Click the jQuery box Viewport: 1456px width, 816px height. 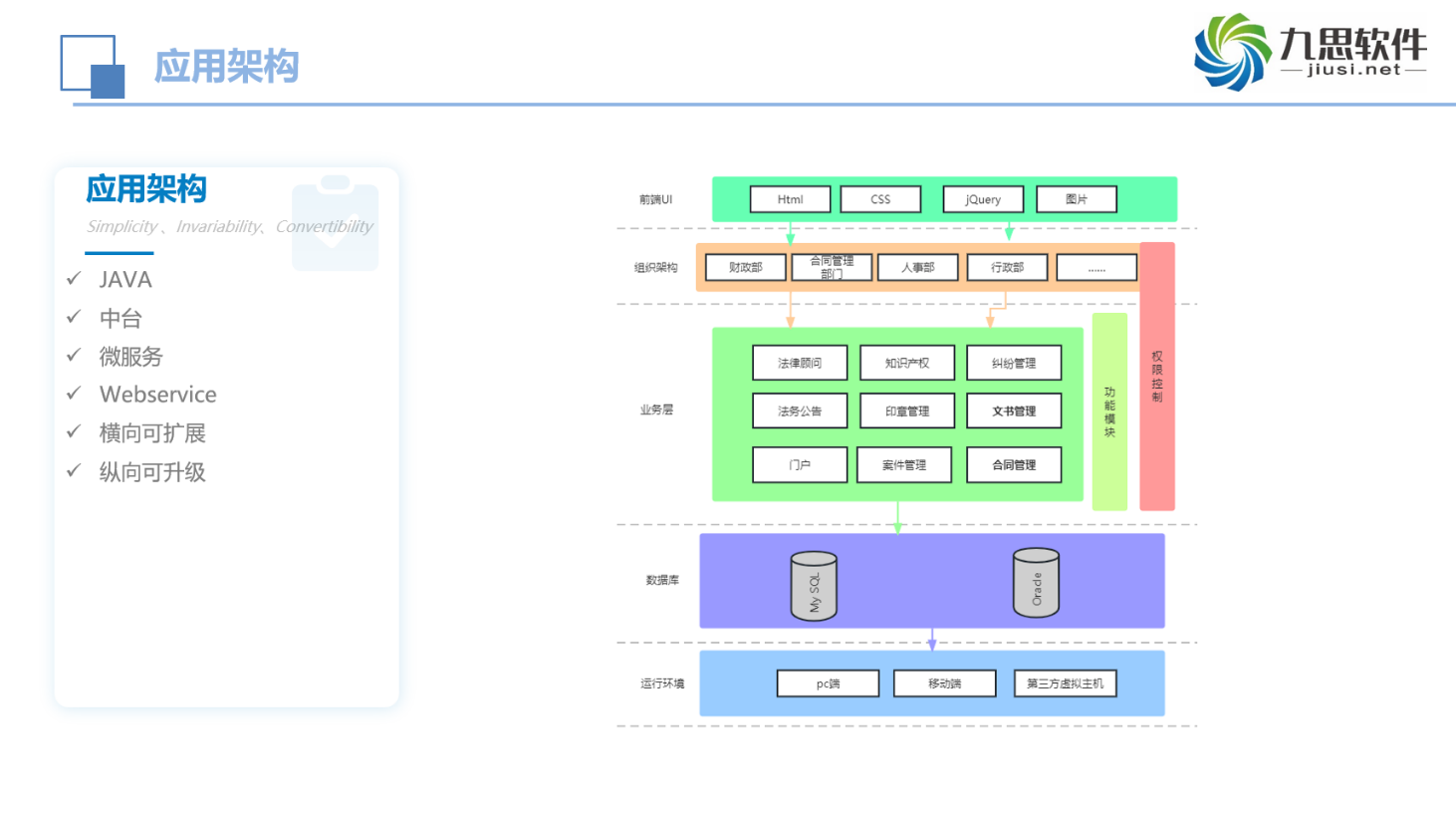tap(983, 199)
